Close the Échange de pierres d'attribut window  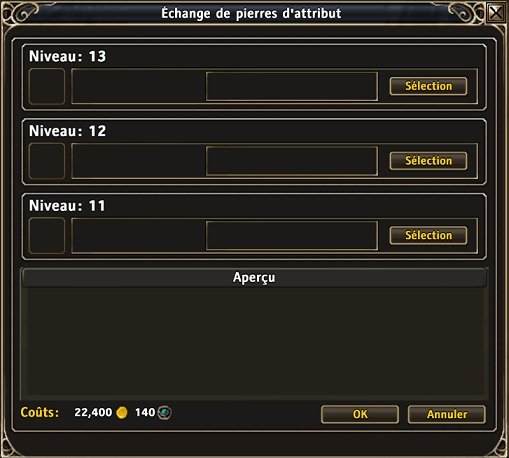pyautogui.click(x=496, y=13)
